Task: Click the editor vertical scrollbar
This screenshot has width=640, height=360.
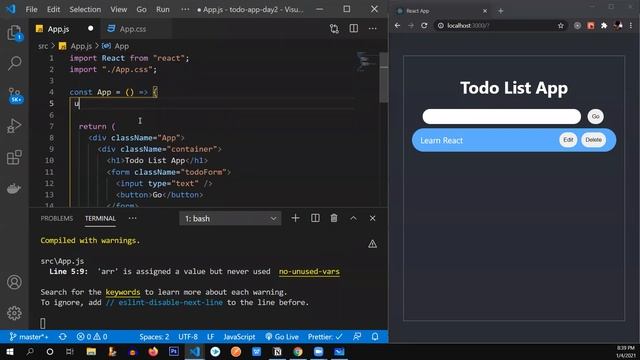Action: [384, 78]
